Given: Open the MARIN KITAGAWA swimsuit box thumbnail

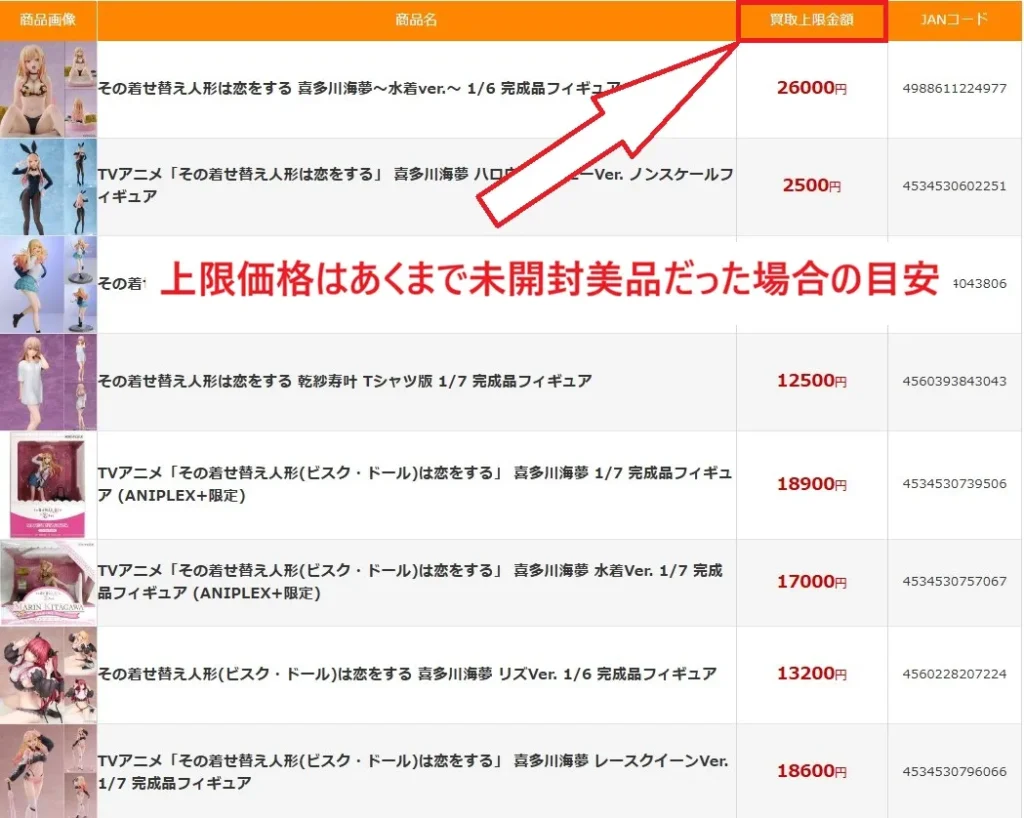Looking at the screenshot, I should point(48,582).
